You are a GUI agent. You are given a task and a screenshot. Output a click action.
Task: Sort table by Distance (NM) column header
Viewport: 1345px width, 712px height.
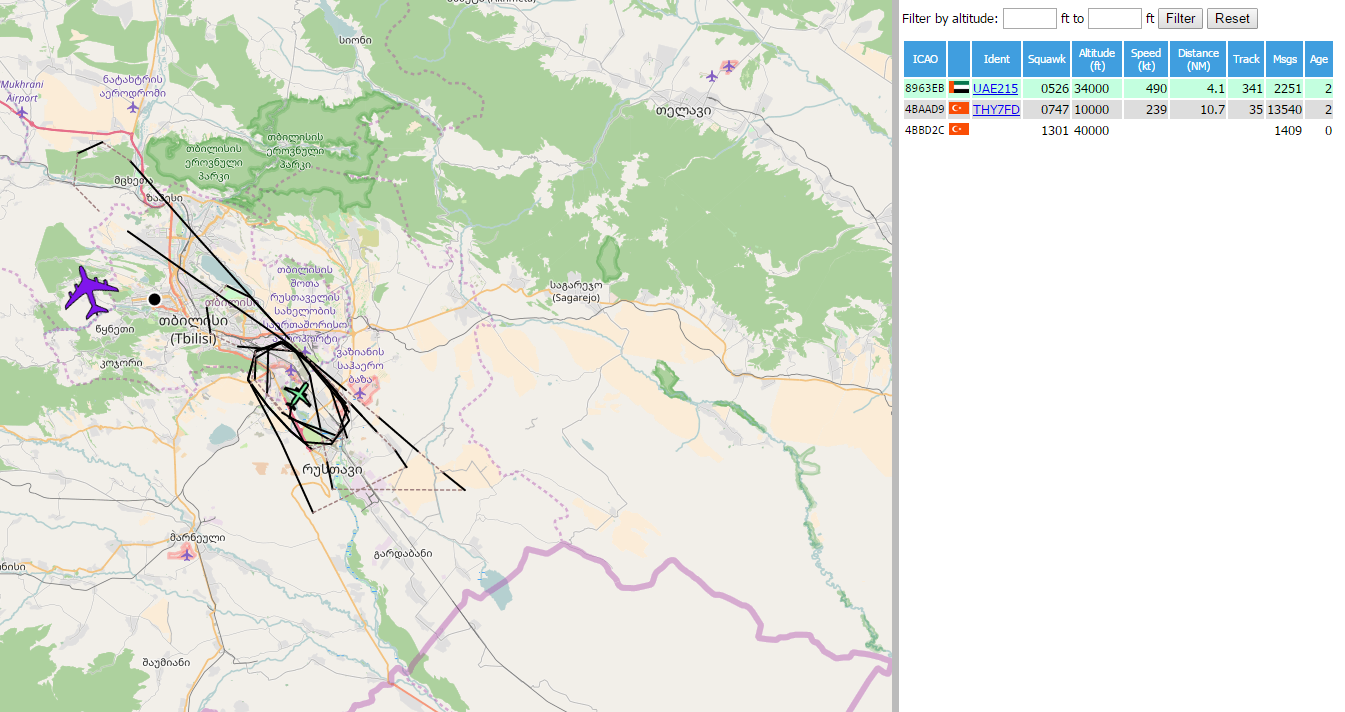[x=1198, y=59]
